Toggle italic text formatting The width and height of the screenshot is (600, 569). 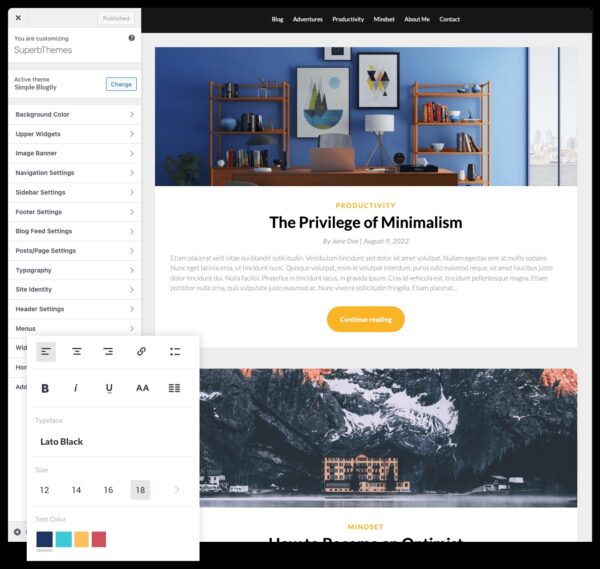(x=76, y=388)
